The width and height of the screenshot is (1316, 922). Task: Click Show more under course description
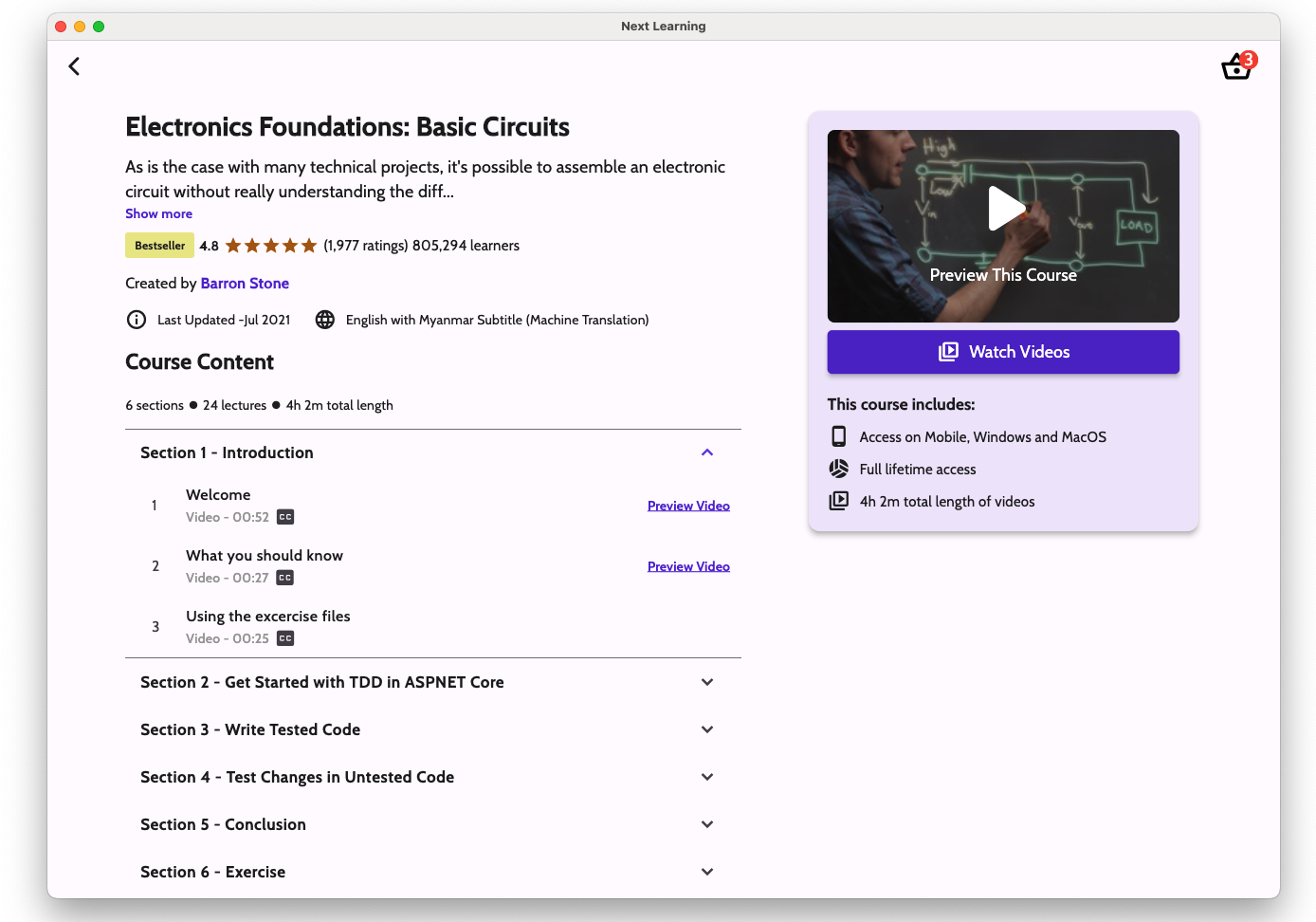coord(158,213)
